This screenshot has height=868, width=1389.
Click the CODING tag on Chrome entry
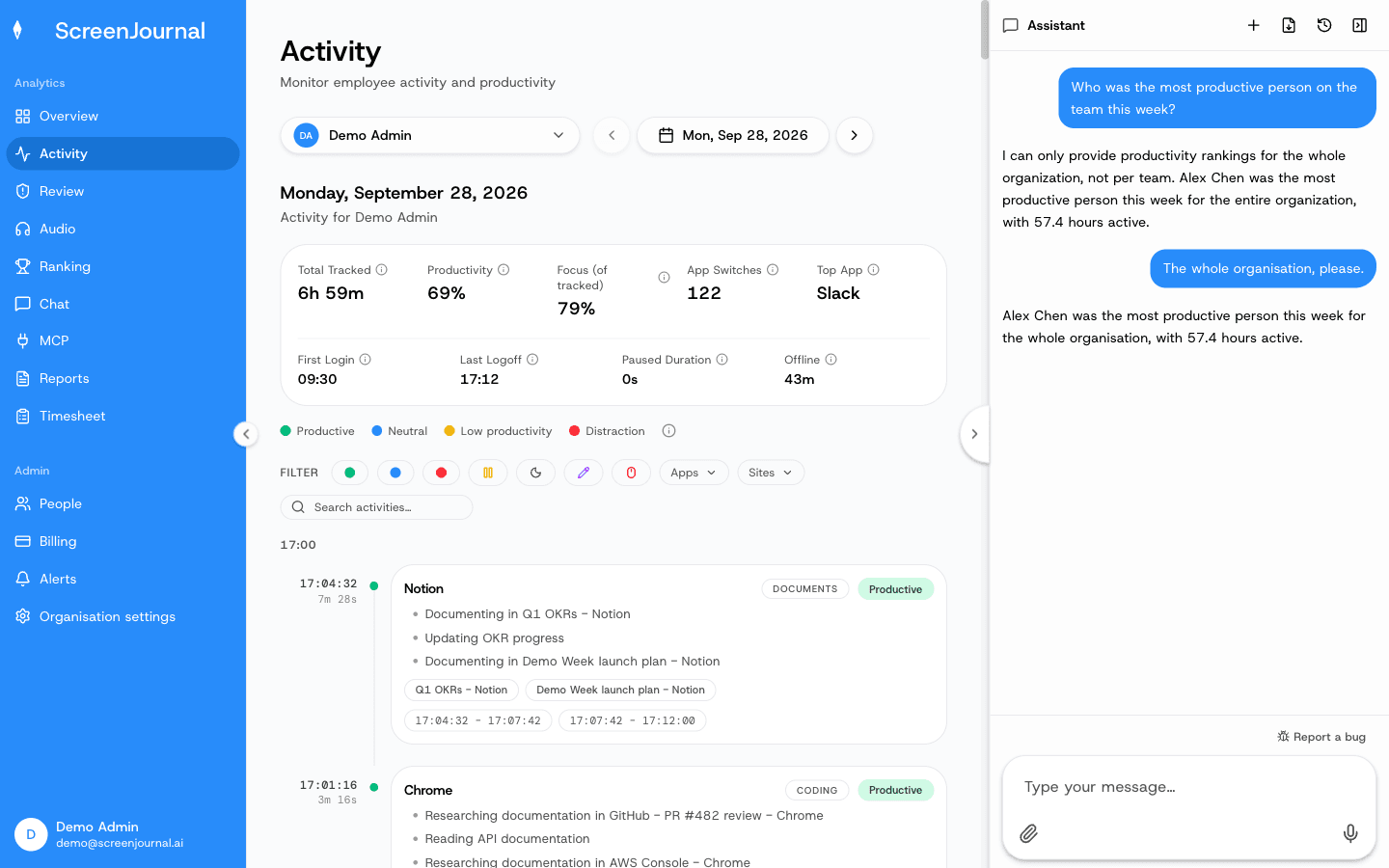(x=817, y=790)
